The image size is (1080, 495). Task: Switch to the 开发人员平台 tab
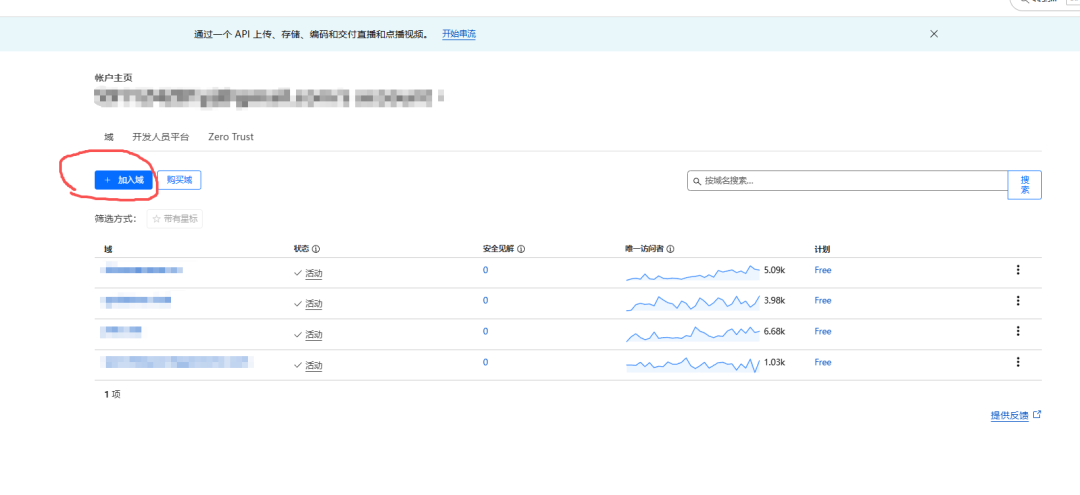pyautogui.click(x=160, y=137)
